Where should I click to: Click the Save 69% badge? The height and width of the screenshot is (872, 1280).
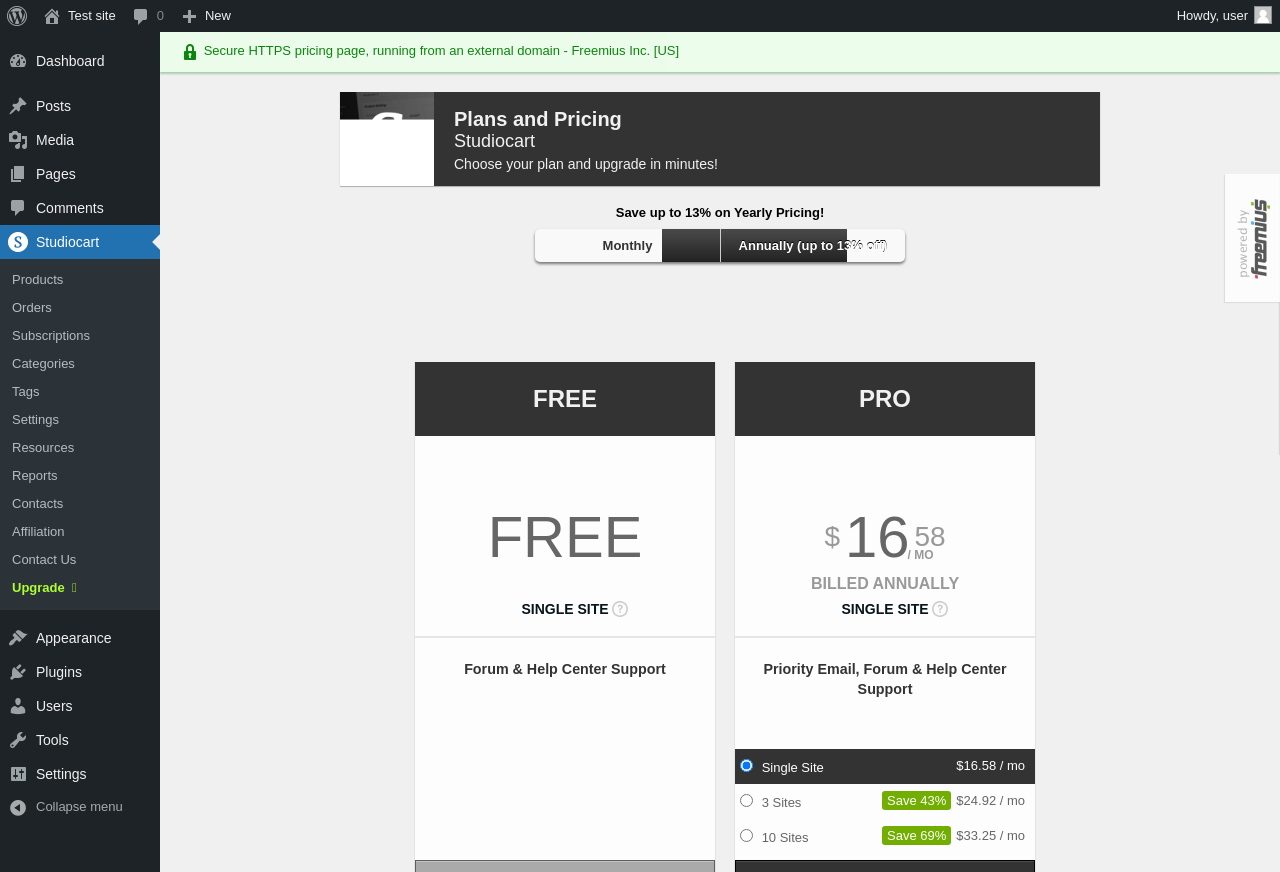916,836
